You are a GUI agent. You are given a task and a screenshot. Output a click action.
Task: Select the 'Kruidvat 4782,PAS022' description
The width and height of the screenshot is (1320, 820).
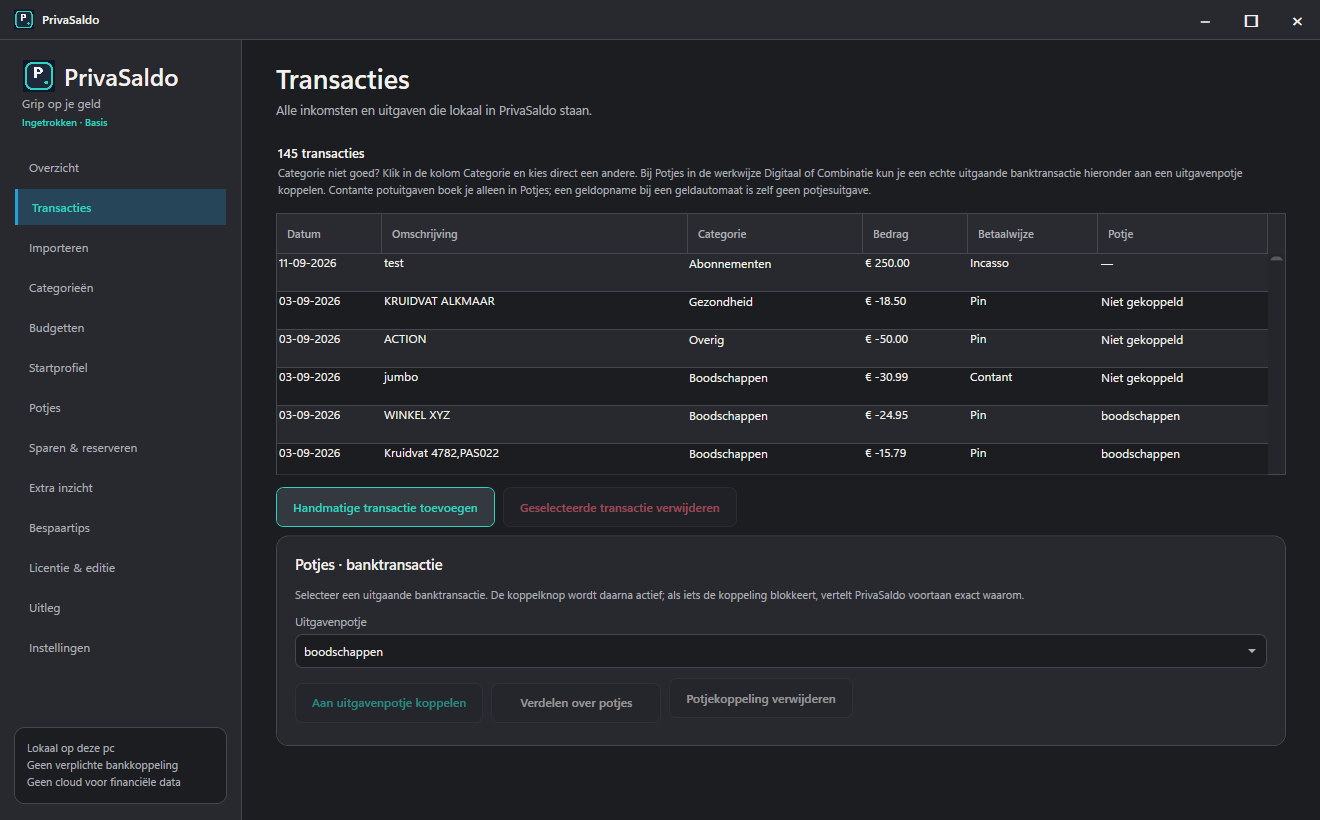click(x=441, y=453)
